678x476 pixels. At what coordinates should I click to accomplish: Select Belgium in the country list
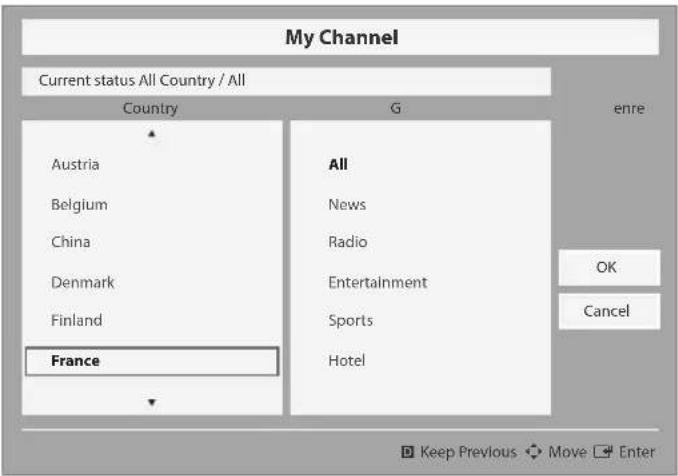coord(79,205)
